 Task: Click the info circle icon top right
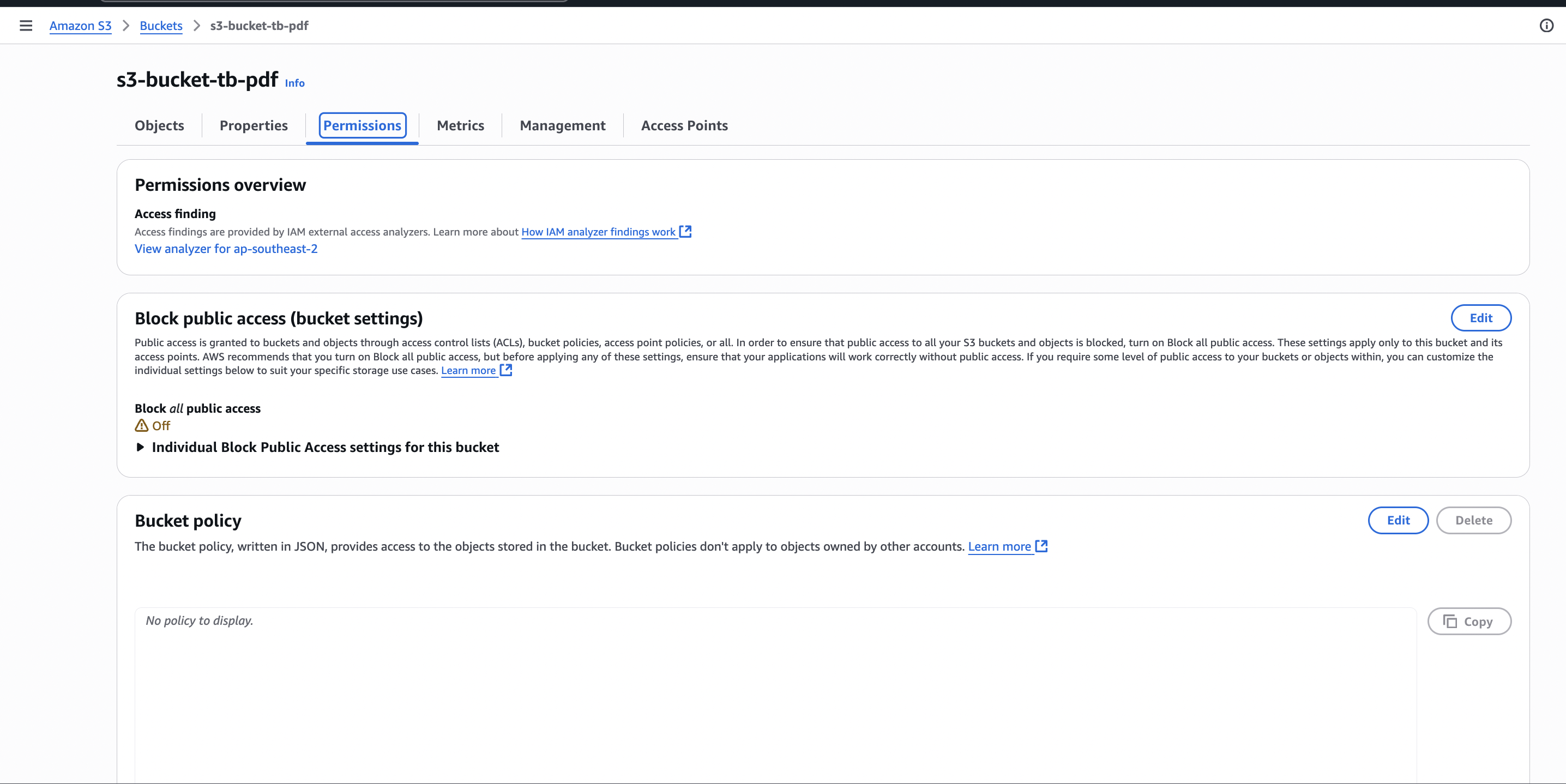click(1546, 26)
